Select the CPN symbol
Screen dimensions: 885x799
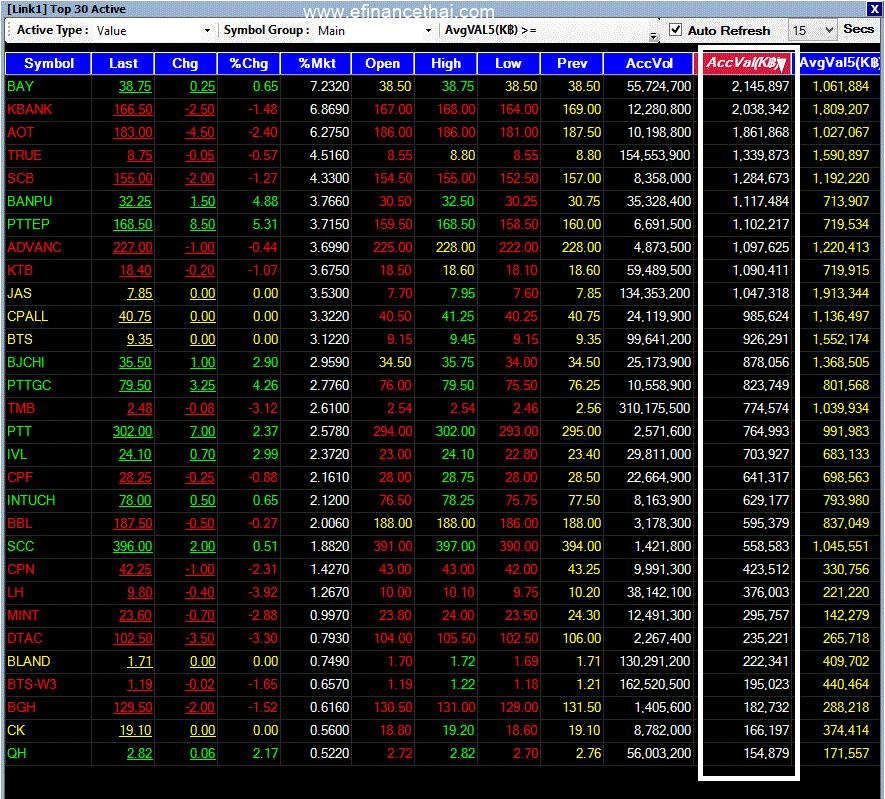tap(21, 569)
